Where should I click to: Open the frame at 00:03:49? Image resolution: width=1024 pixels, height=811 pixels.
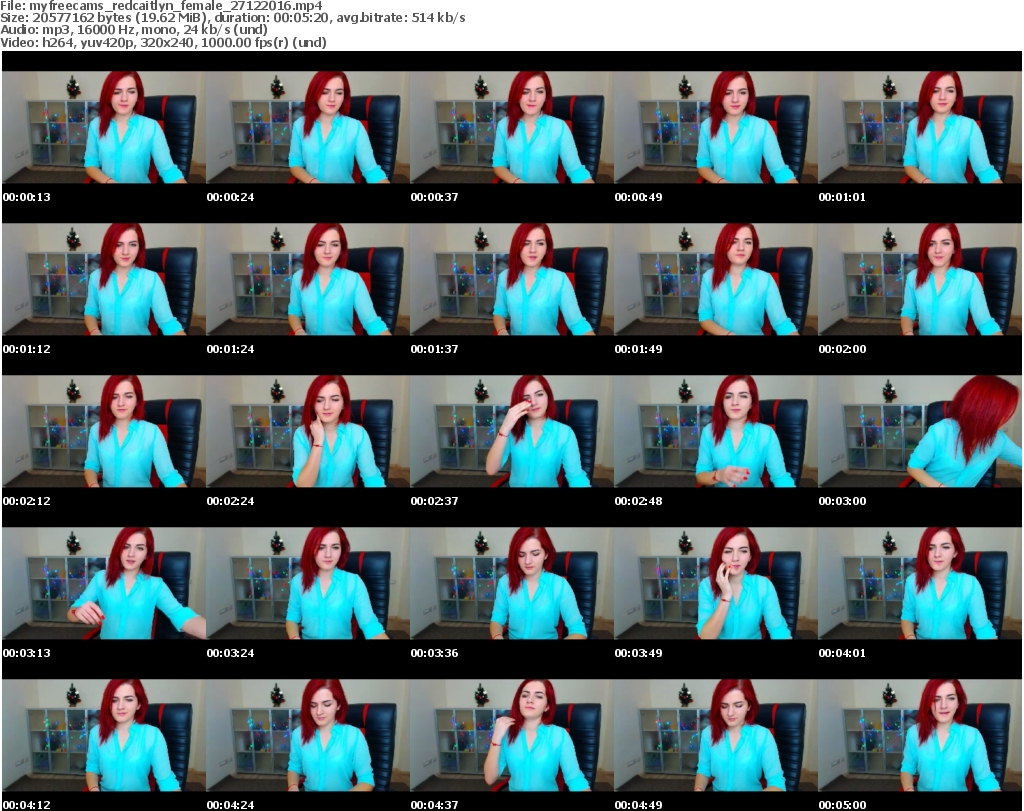tap(715, 583)
